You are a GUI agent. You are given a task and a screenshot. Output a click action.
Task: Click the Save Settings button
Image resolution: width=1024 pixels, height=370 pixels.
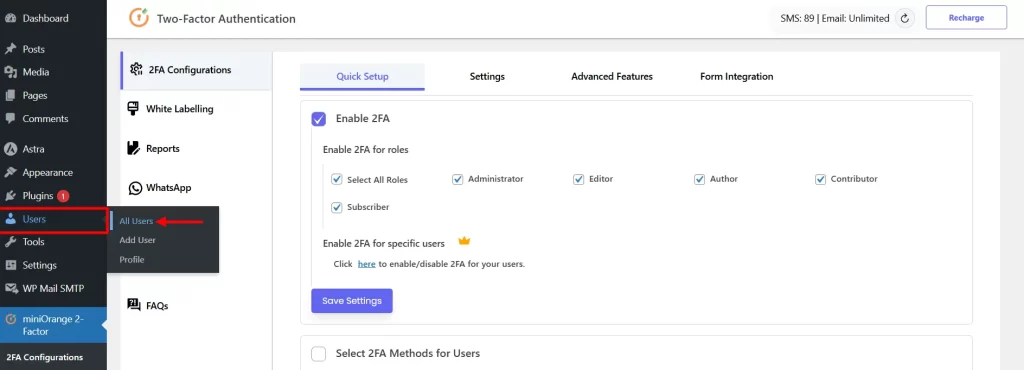352,301
